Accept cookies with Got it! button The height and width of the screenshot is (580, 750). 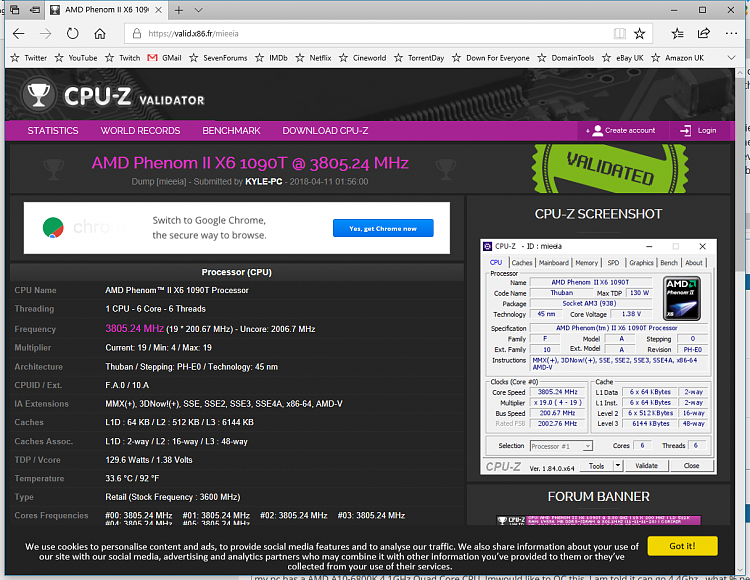[683, 546]
